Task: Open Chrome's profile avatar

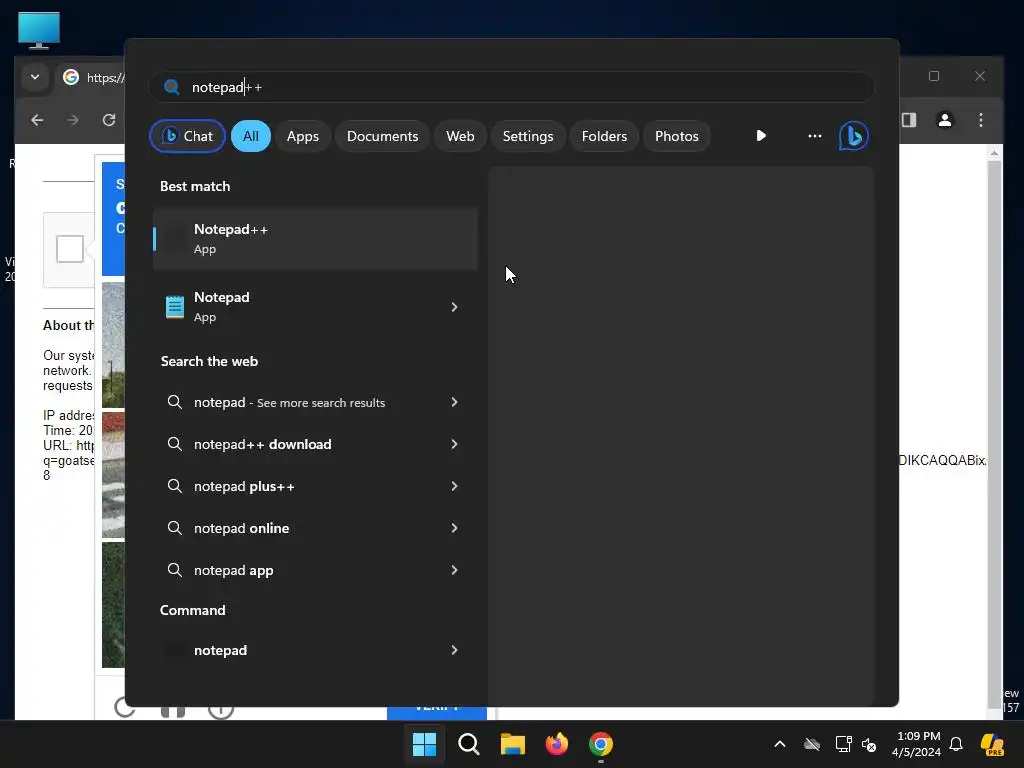Action: click(944, 120)
